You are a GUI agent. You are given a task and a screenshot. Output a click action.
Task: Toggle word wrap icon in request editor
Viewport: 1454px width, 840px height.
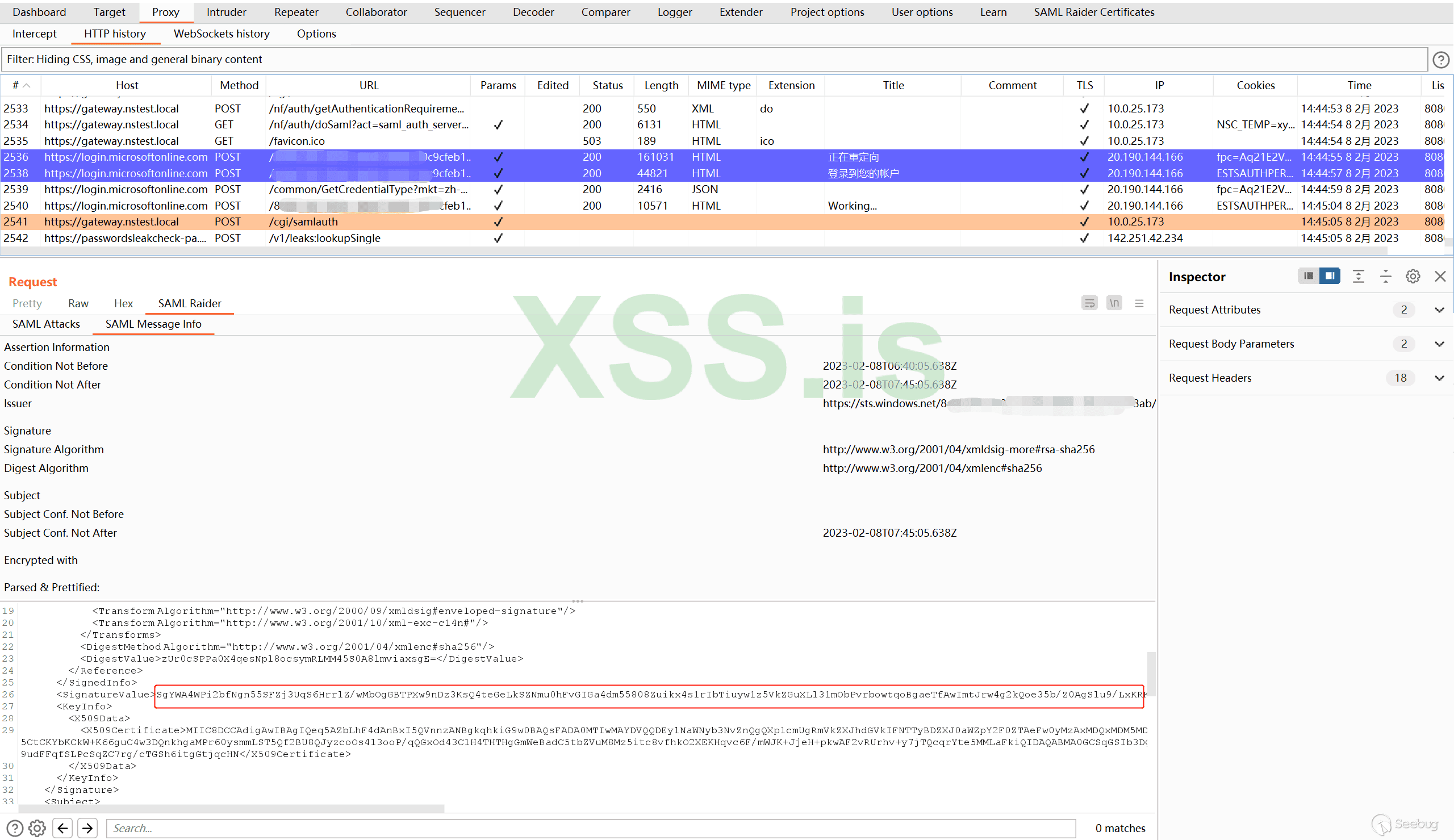pyautogui.click(x=1089, y=303)
